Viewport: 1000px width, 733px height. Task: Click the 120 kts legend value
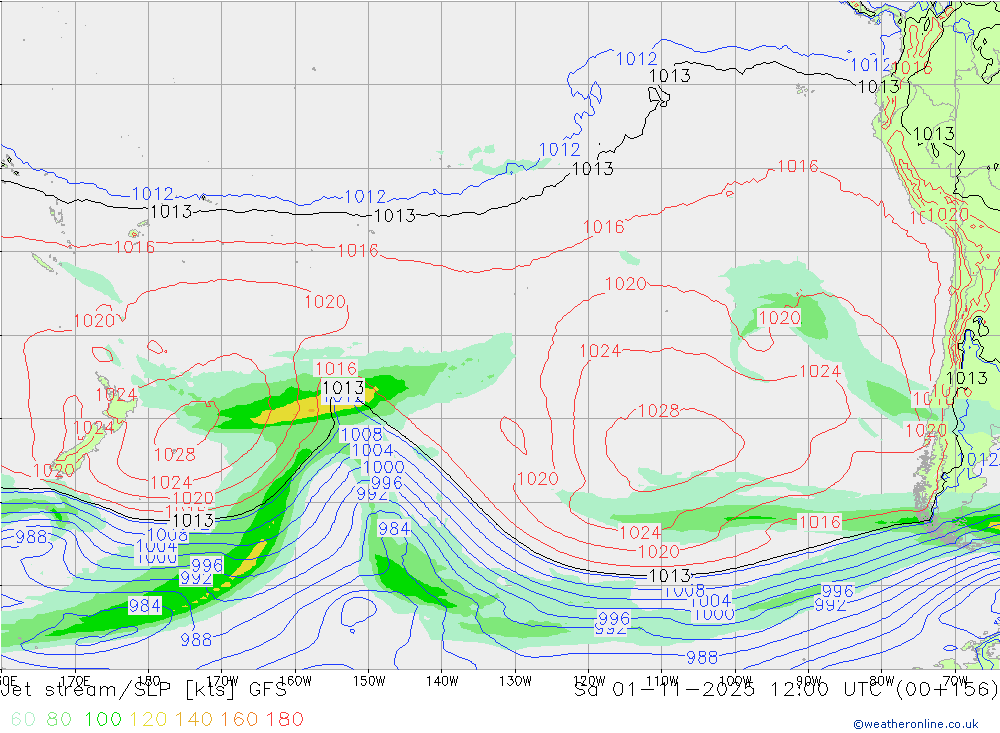[148, 719]
